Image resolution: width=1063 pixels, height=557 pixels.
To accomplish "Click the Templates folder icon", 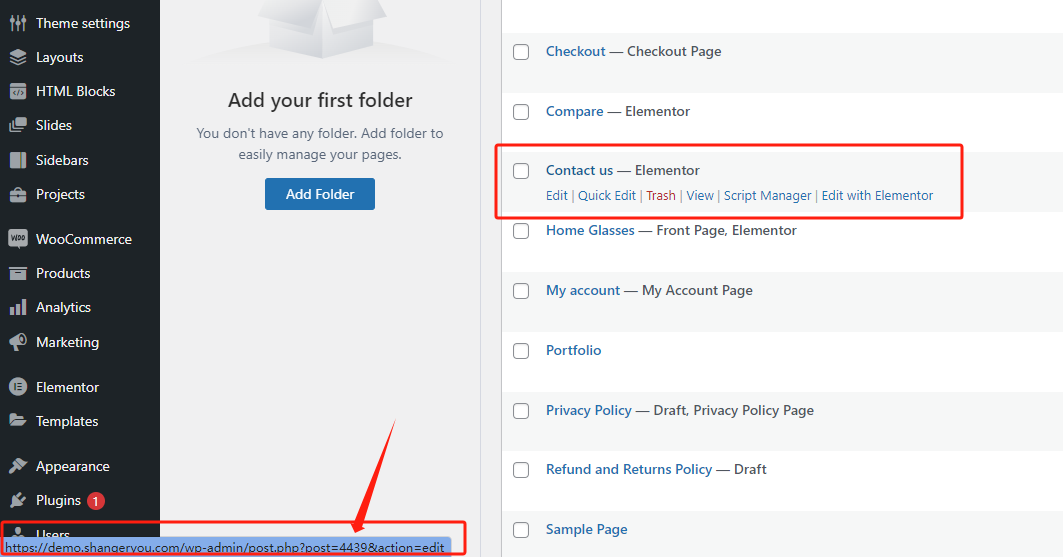I will tap(18, 421).
